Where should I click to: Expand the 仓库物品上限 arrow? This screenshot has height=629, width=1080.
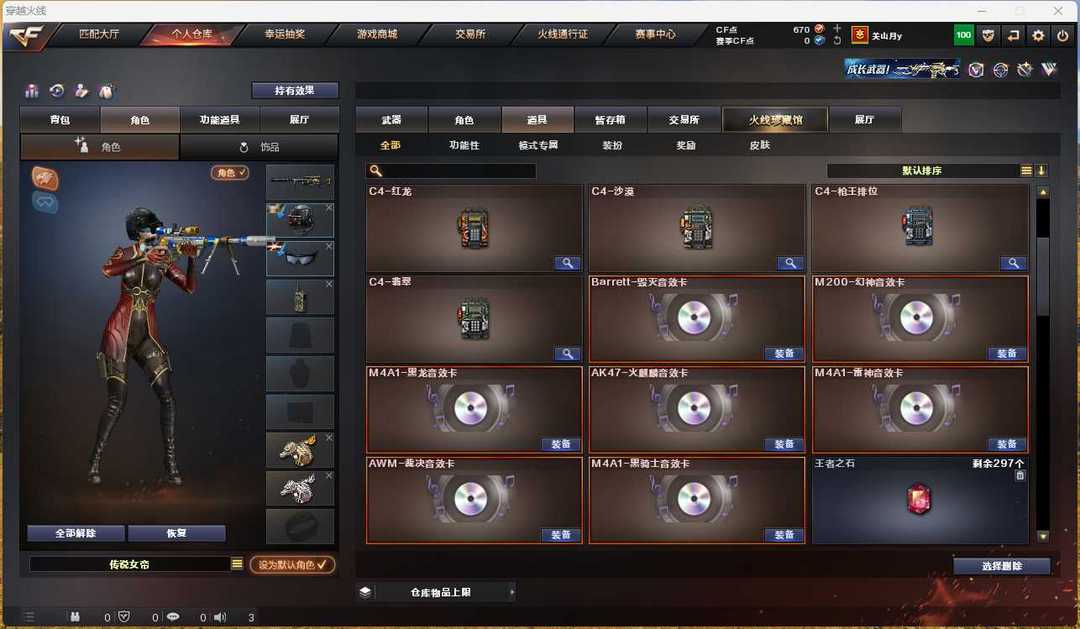512,592
